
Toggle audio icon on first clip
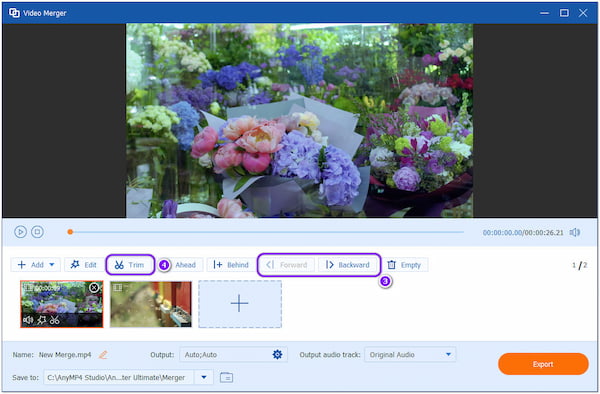click(28, 320)
